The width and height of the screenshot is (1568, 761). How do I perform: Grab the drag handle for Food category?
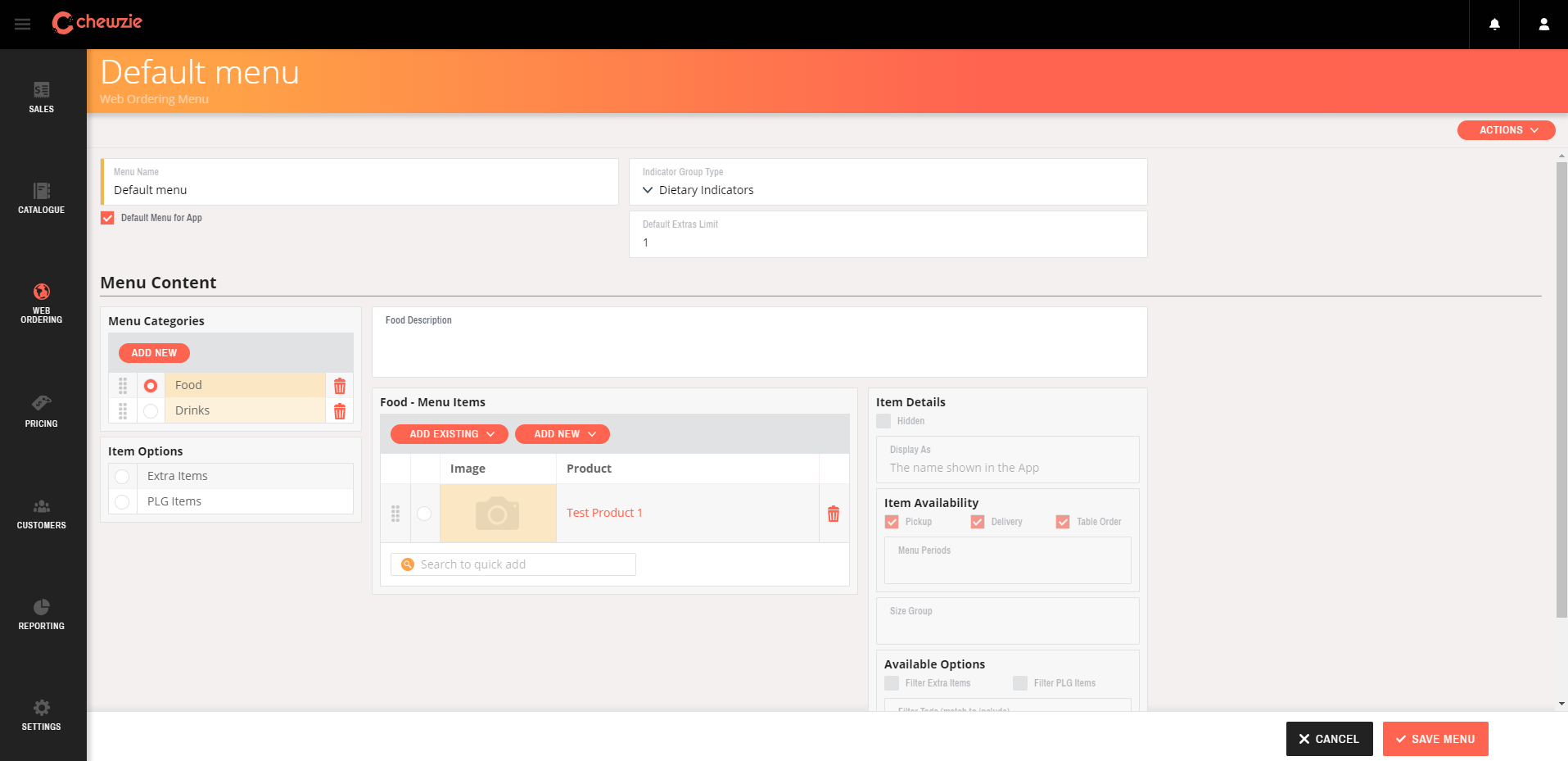click(123, 386)
